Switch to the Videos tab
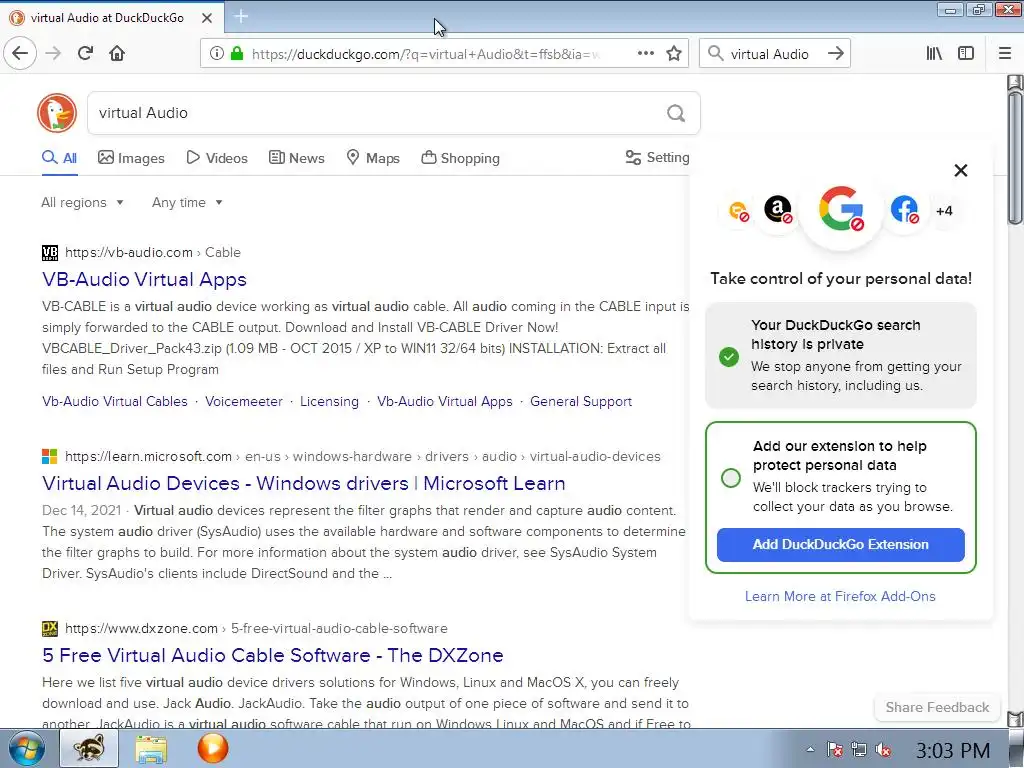Screen dimensions: 1024x768 [x=217, y=158]
